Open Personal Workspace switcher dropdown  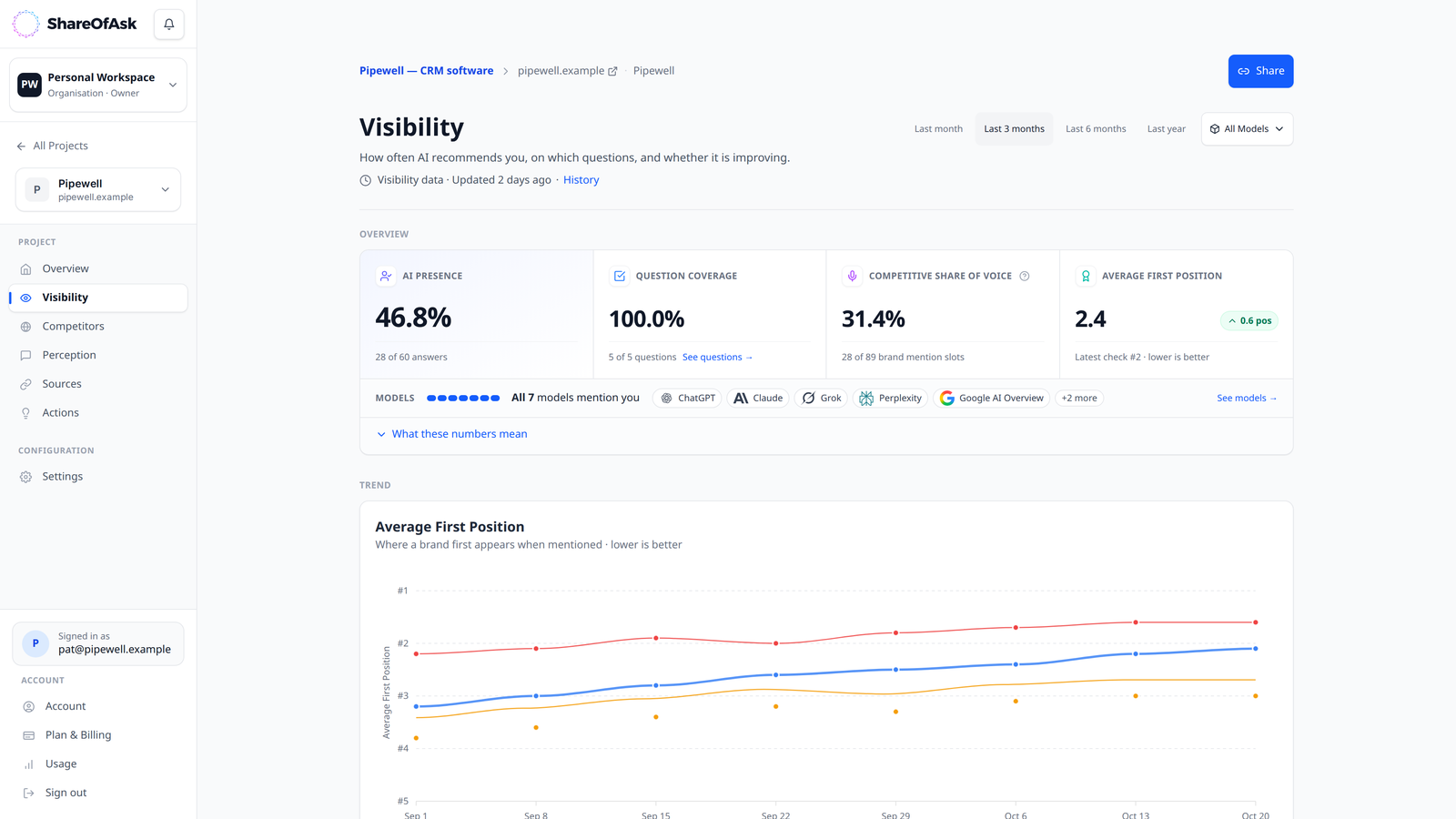(98, 85)
